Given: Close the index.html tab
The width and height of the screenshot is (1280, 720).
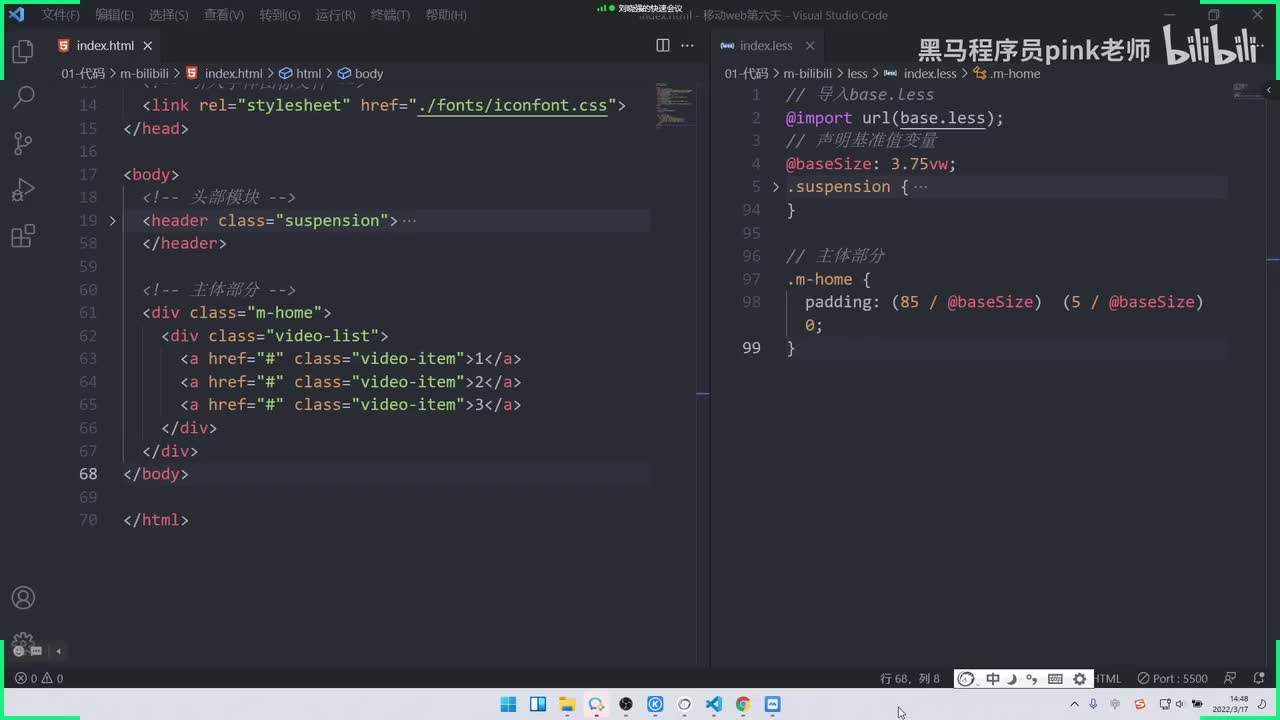Looking at the screenshot, I should 148,46.
